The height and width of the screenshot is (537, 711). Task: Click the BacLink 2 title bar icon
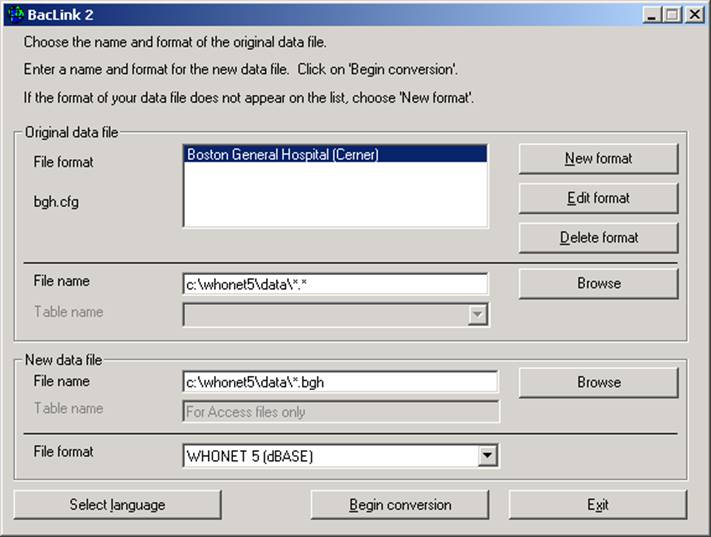point(16,15)
